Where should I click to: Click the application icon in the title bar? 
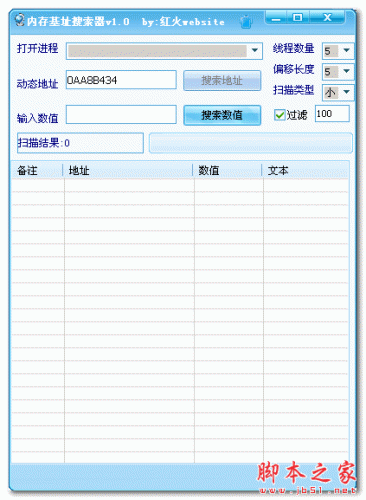click(20, 20)
